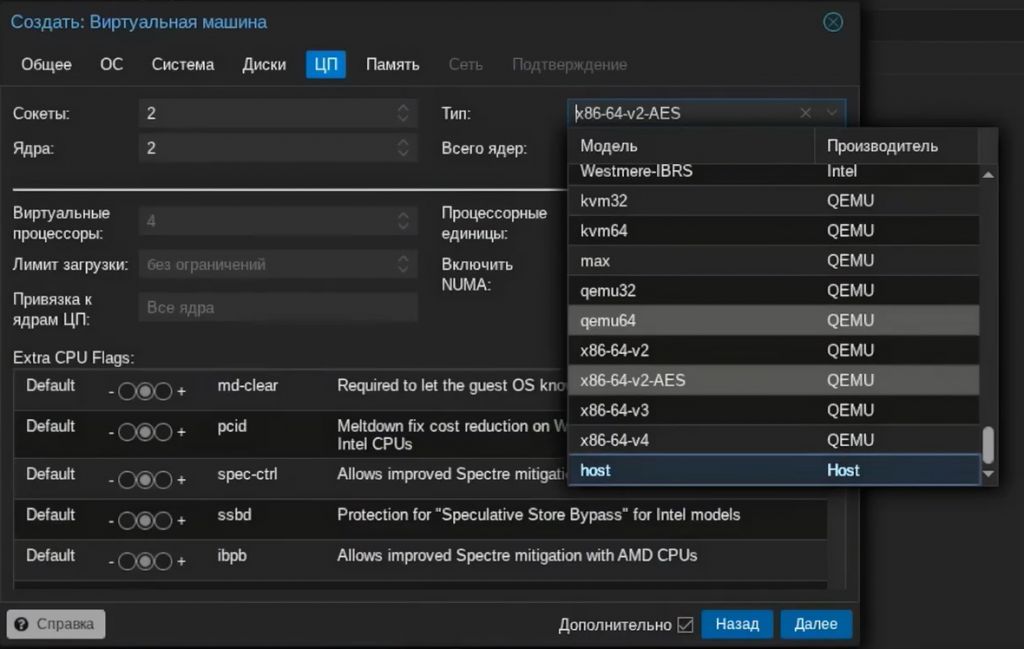Screen dimensions: 1024x649
Task: Set spec-ctrl flag to Default middle option
Action: click(x=145, y=480)
